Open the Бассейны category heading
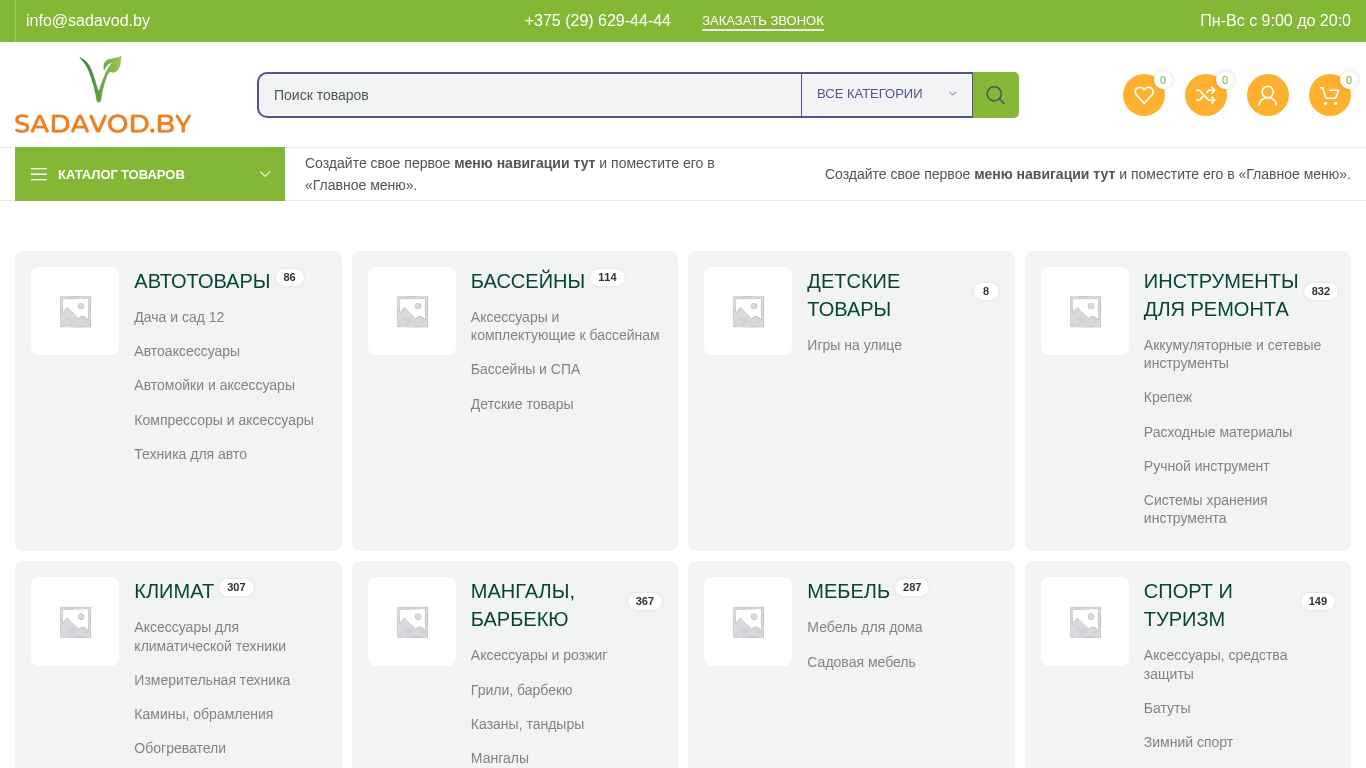Screen dimensions: 1366x768 coord(528,281)
